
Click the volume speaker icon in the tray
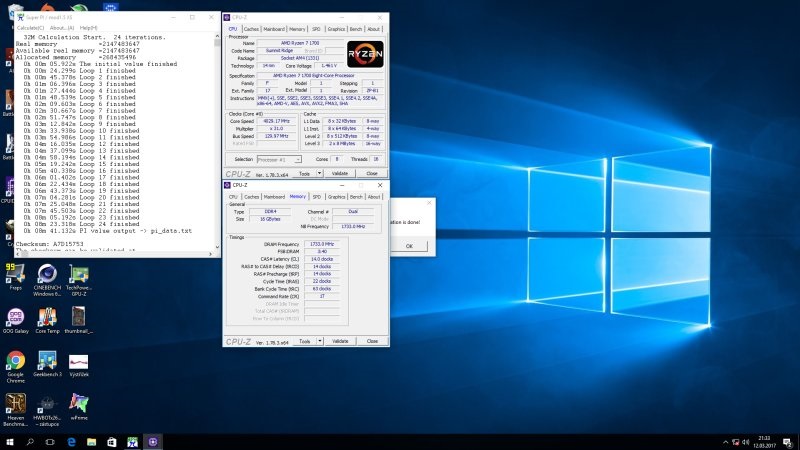(x=745, y=442)
